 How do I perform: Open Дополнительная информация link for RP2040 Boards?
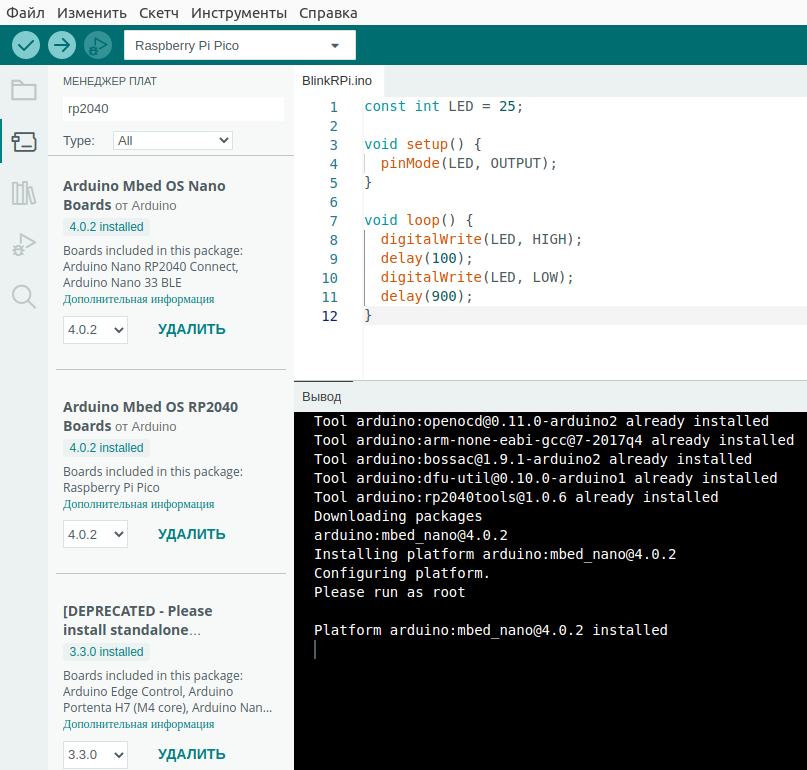click(138, 504)
